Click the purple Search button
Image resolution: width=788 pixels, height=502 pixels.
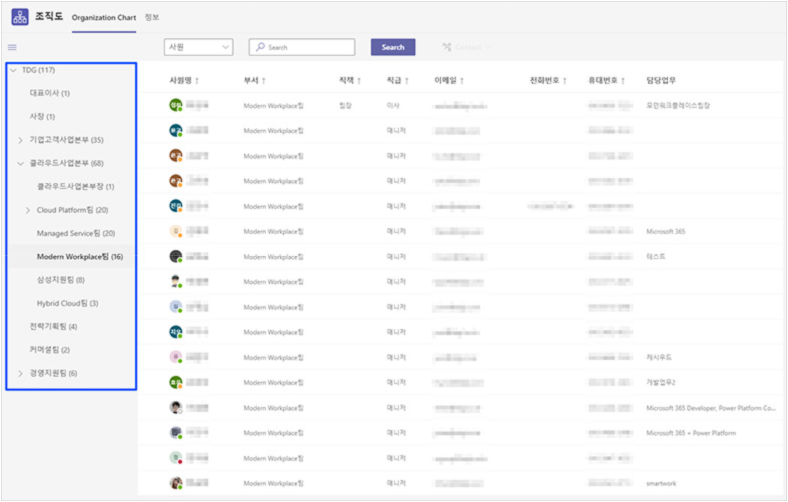[x=393, y=47]
